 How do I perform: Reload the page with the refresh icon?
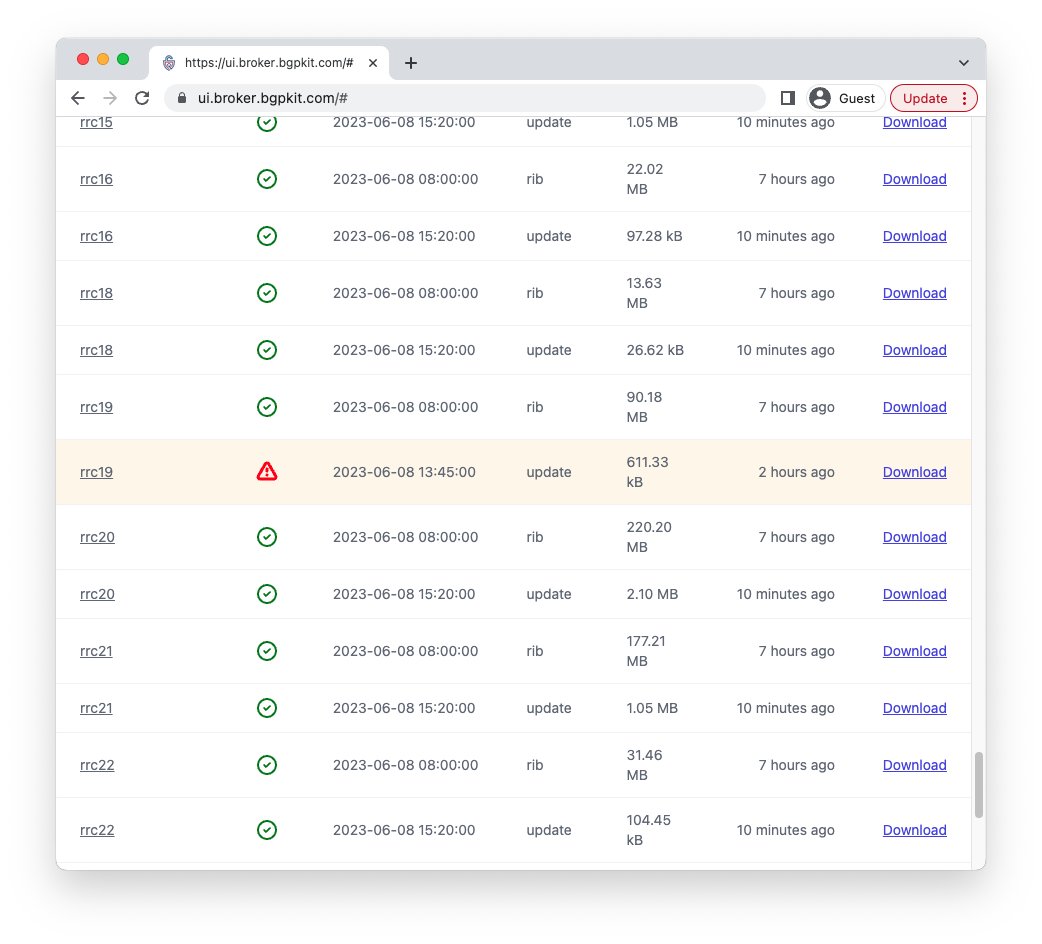coord(142,98)
